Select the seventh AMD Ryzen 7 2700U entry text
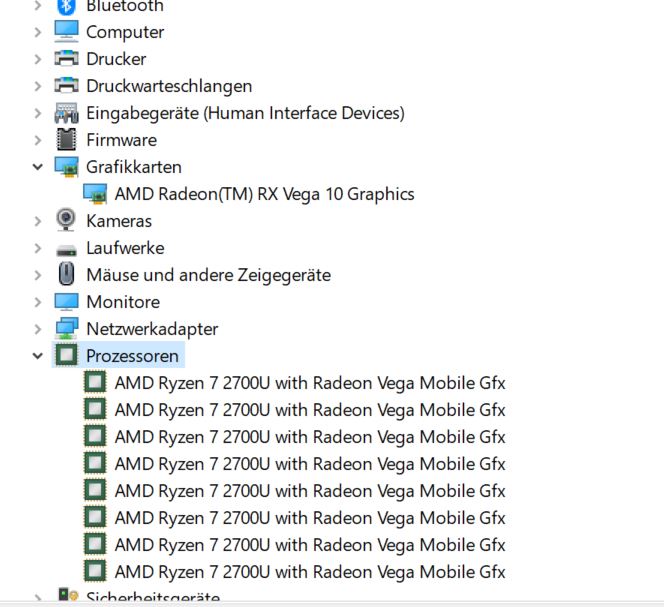 310,545
